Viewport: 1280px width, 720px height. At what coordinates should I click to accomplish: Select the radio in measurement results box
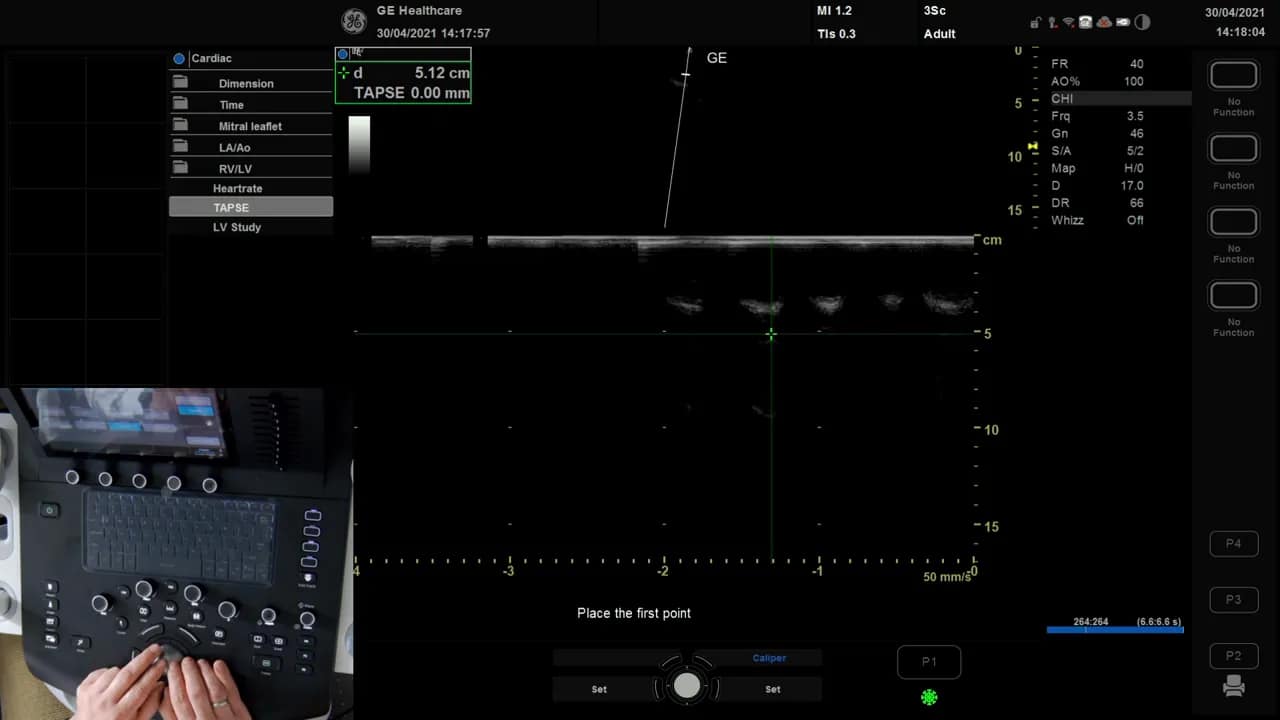[343, 54]
